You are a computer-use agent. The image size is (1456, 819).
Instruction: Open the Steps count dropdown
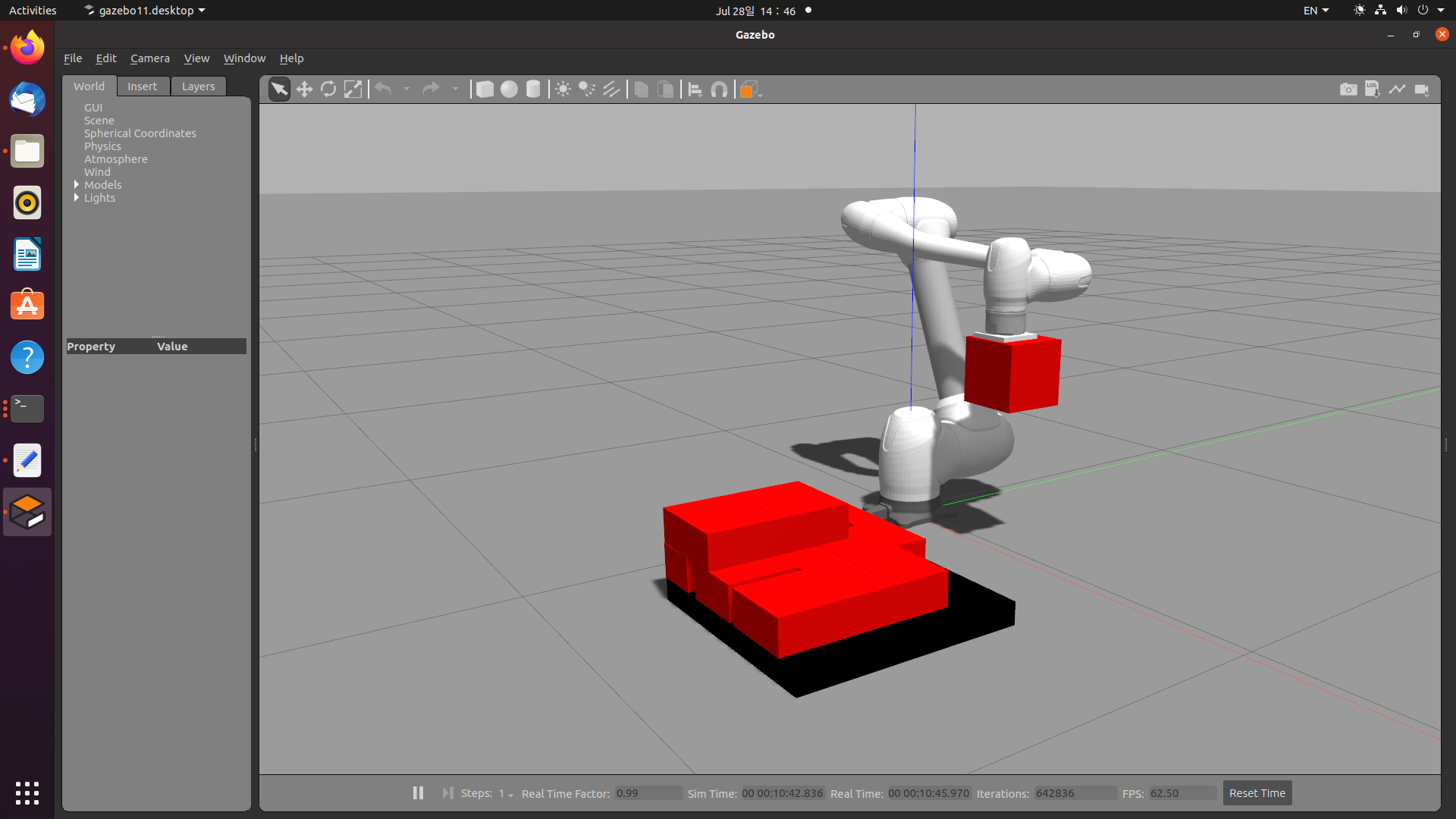click(509, 793)
